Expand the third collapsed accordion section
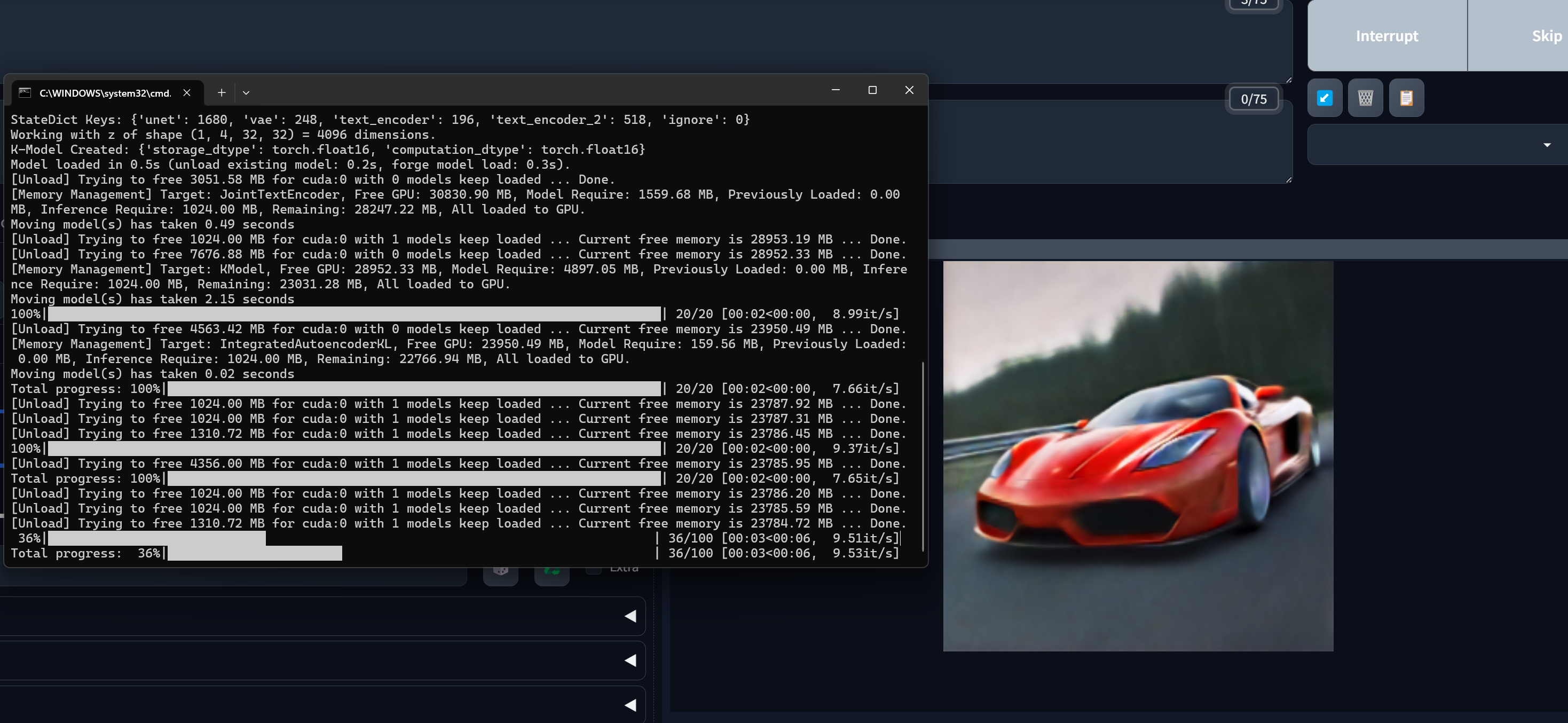Viewport: 1568px width, 723px height. point(630,705)
